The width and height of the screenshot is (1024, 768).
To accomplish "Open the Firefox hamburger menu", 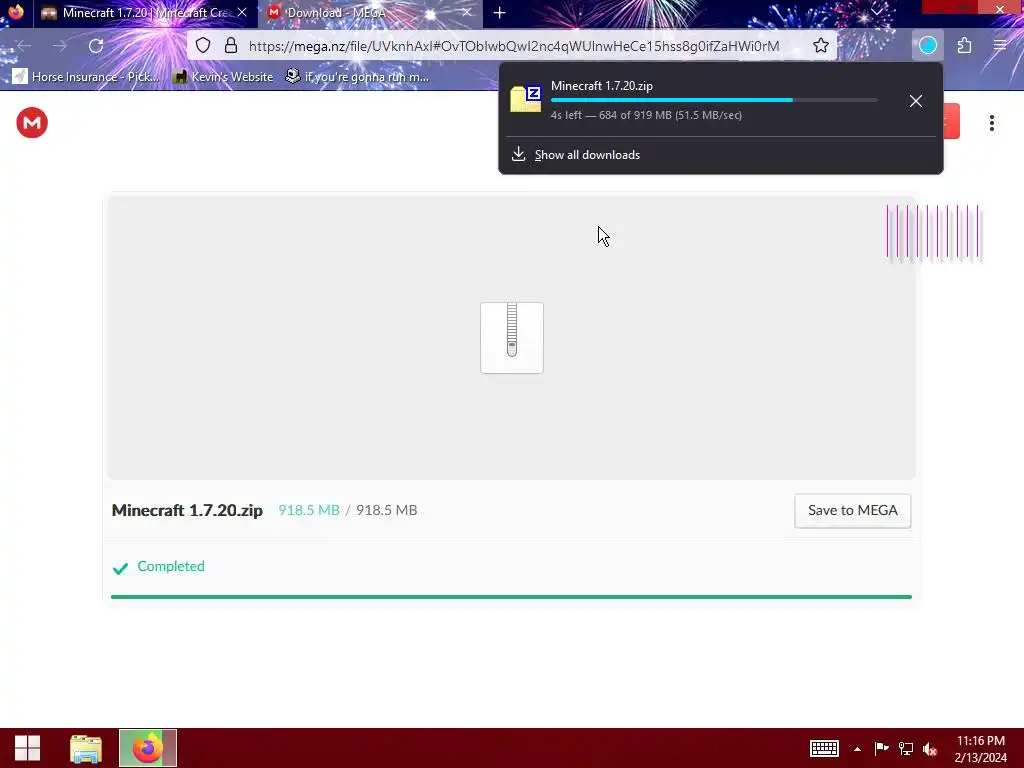I will (1000, 46).
